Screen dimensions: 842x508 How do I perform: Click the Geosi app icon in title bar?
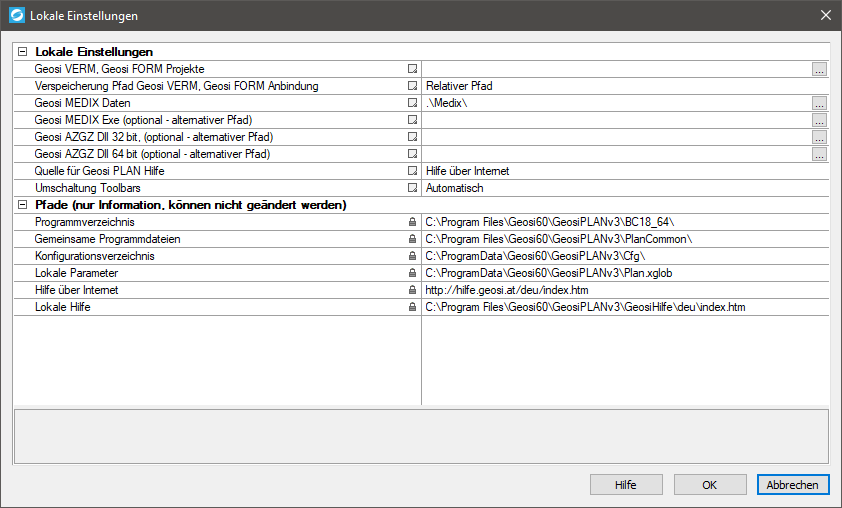click(17, 15)
